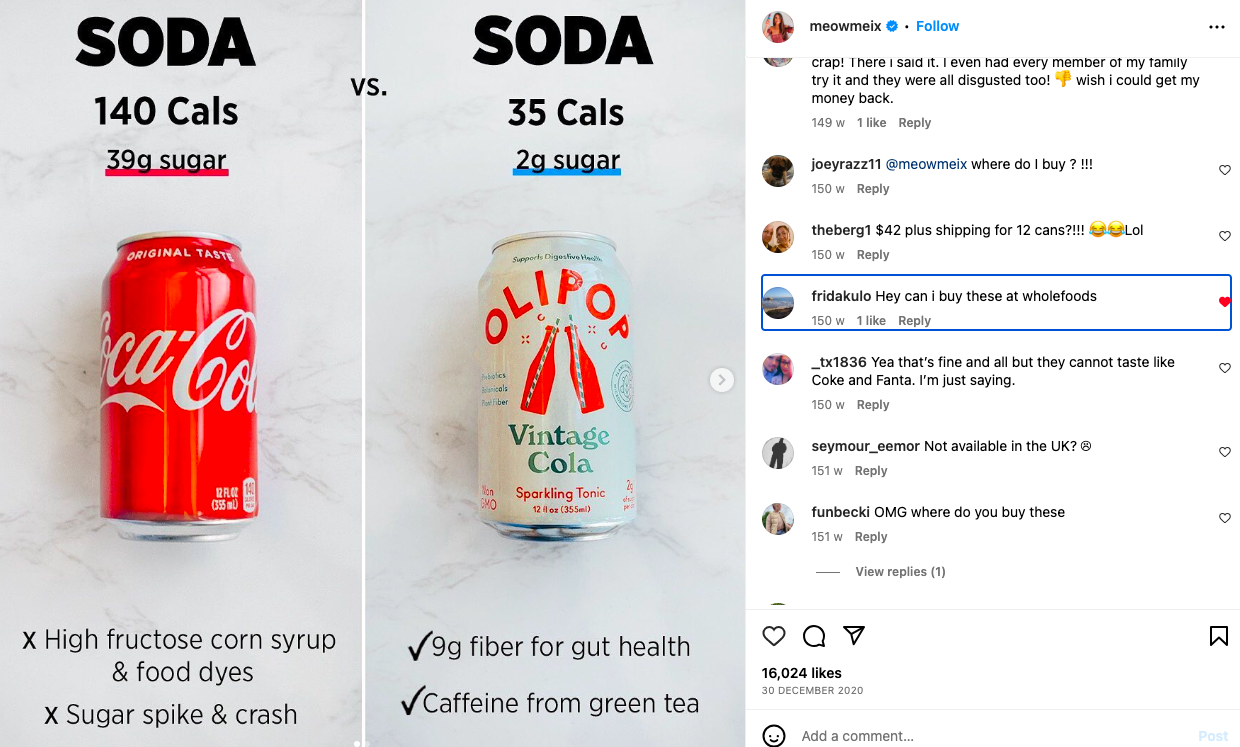Like theberg1's comment heart

point(1225,236)
